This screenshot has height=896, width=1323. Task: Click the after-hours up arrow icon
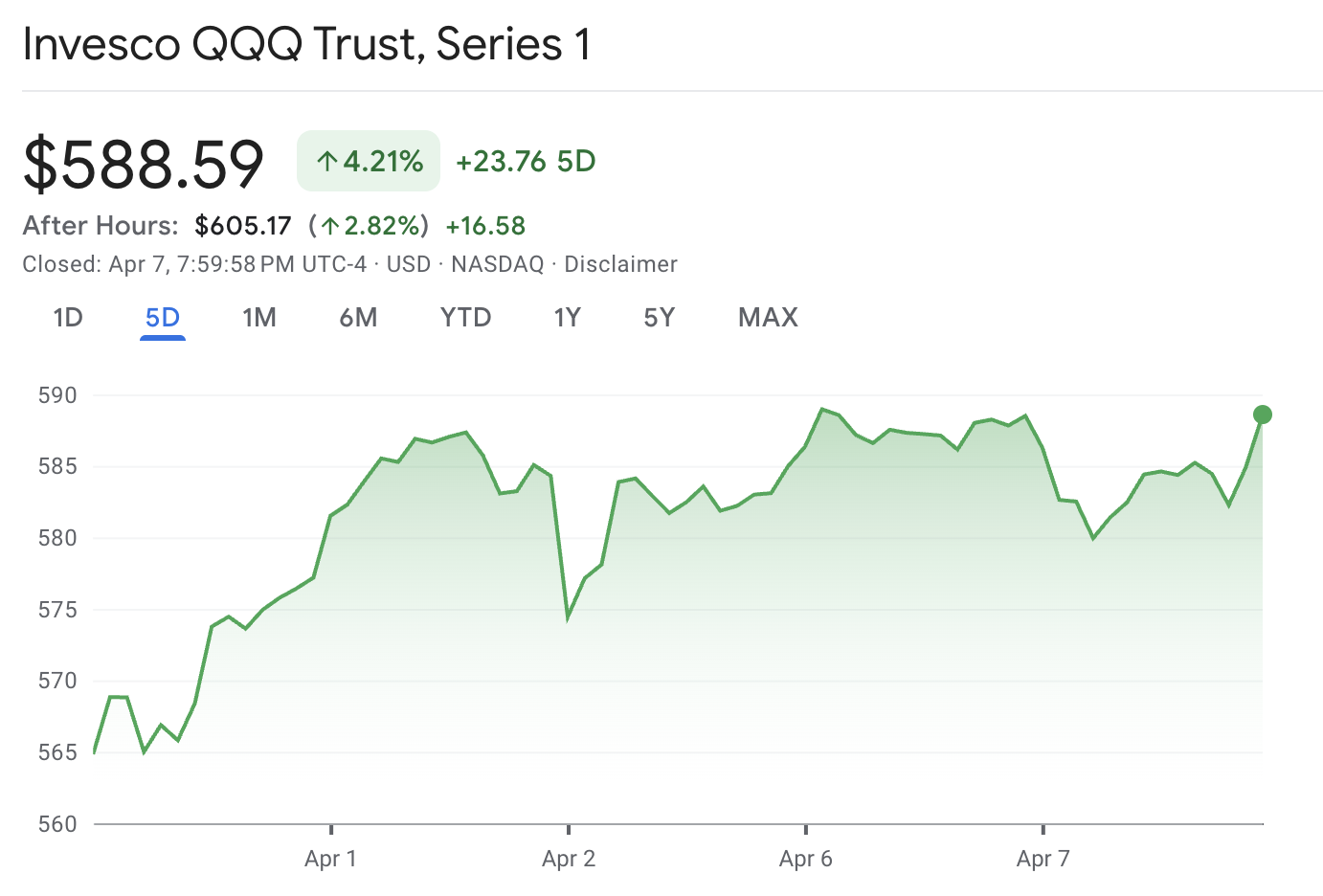pos(329,226)
